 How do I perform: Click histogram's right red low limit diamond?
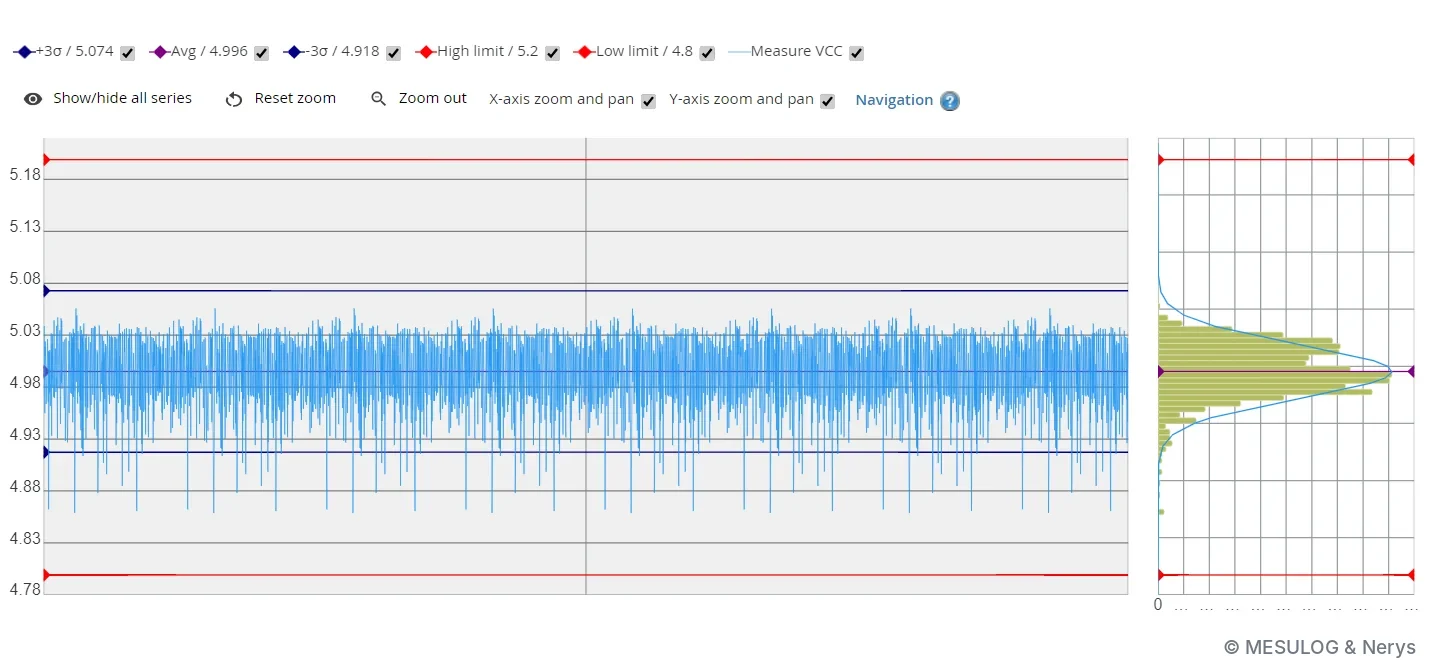tap(1411, 575)
